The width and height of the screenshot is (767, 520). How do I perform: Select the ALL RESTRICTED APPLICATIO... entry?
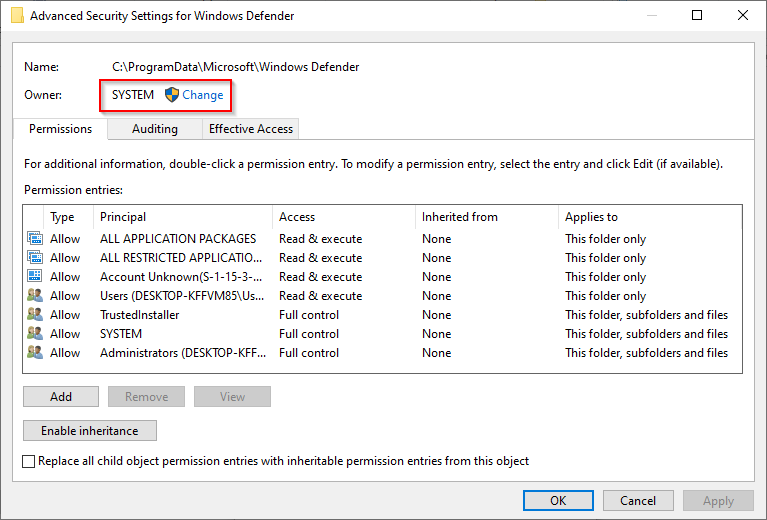pos(181,258)
